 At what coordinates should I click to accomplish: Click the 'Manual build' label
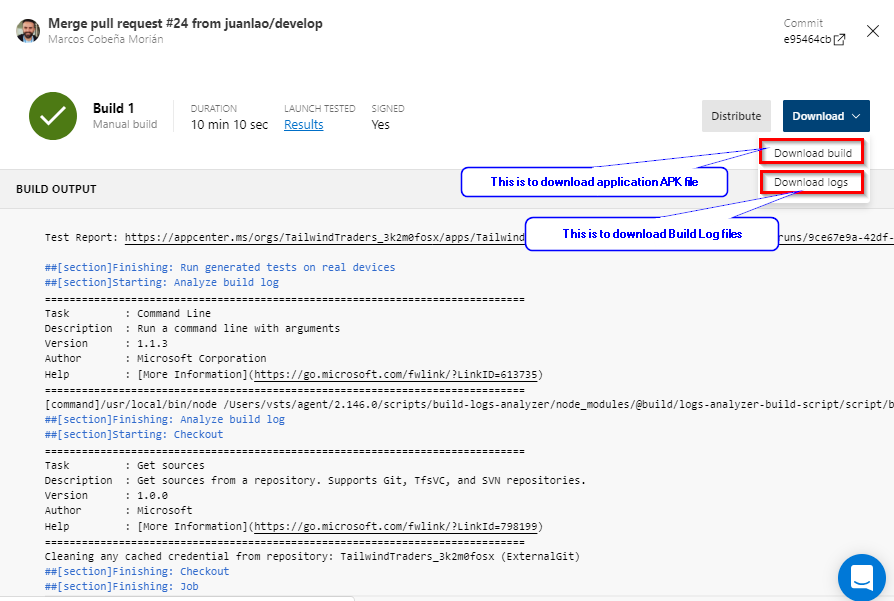[x=125, y=124]
